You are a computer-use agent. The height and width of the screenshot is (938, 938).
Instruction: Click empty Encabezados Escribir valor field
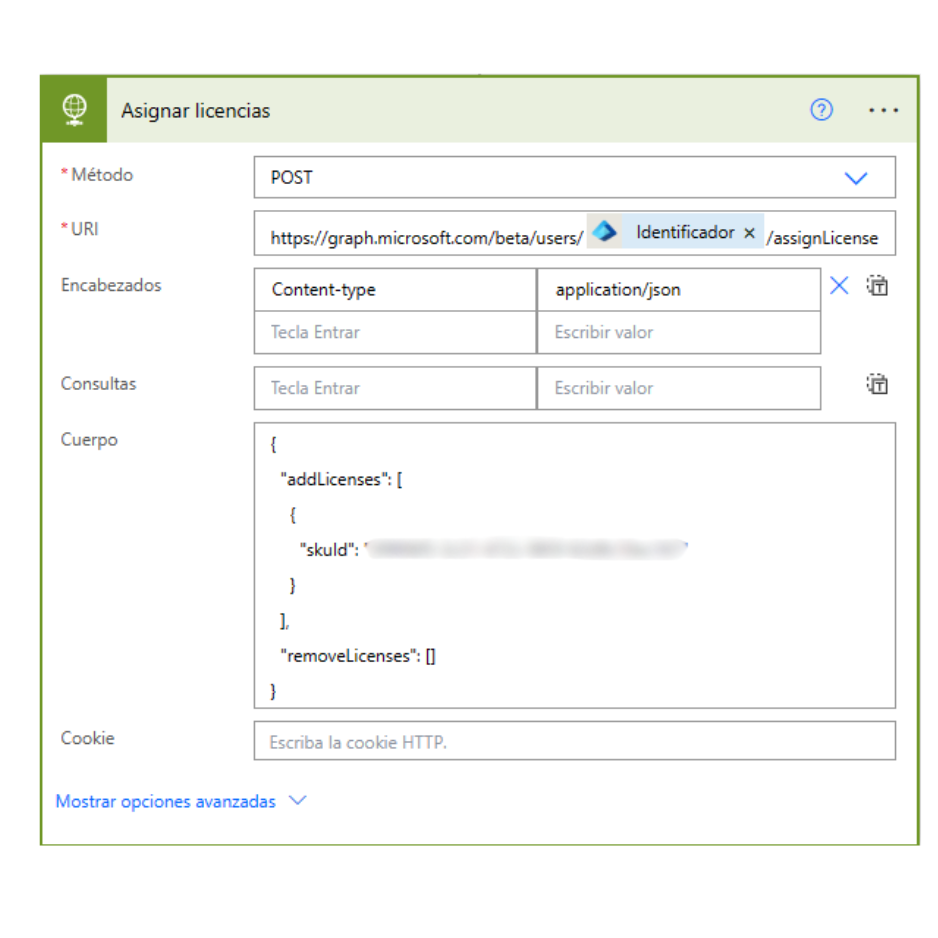coord(679,332)
